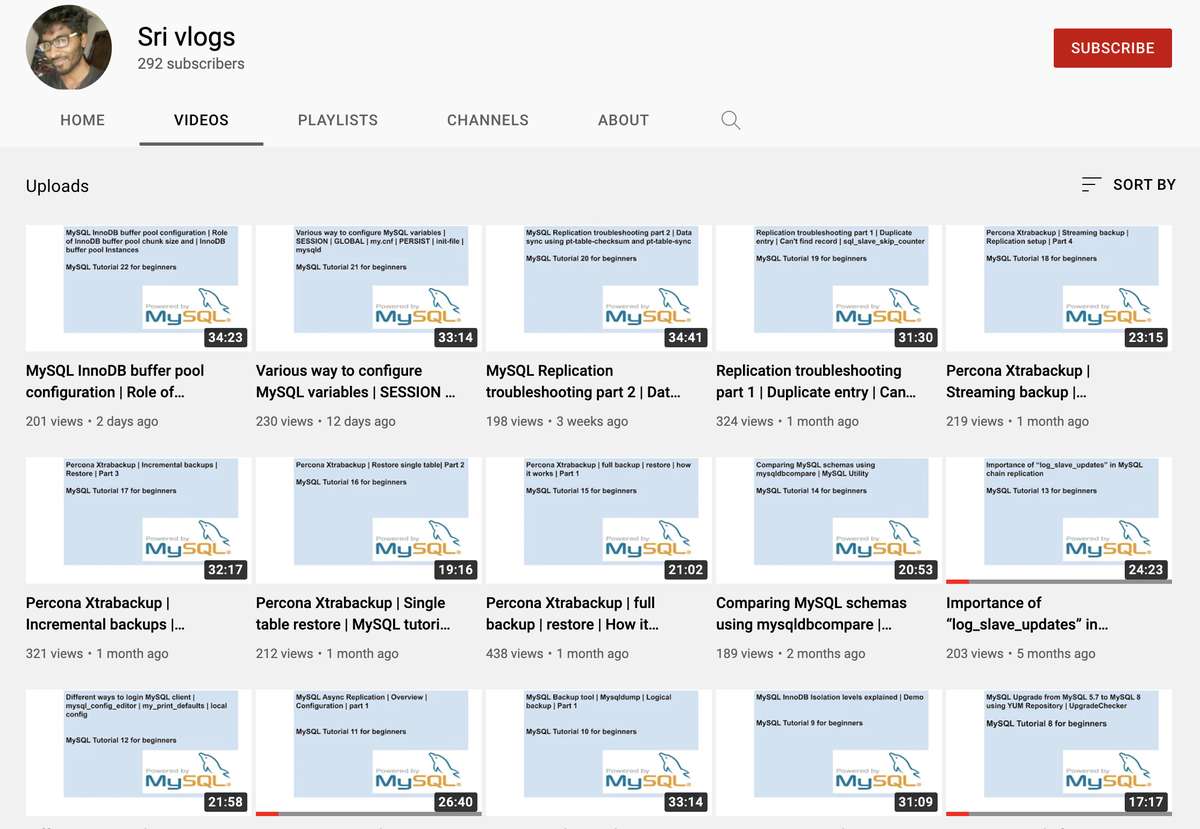The width and height of the screenshot is (1200, 829).
Task: Open MySQL Tutorial 17 incremental backups thumbnail
Action: (137, 520)
